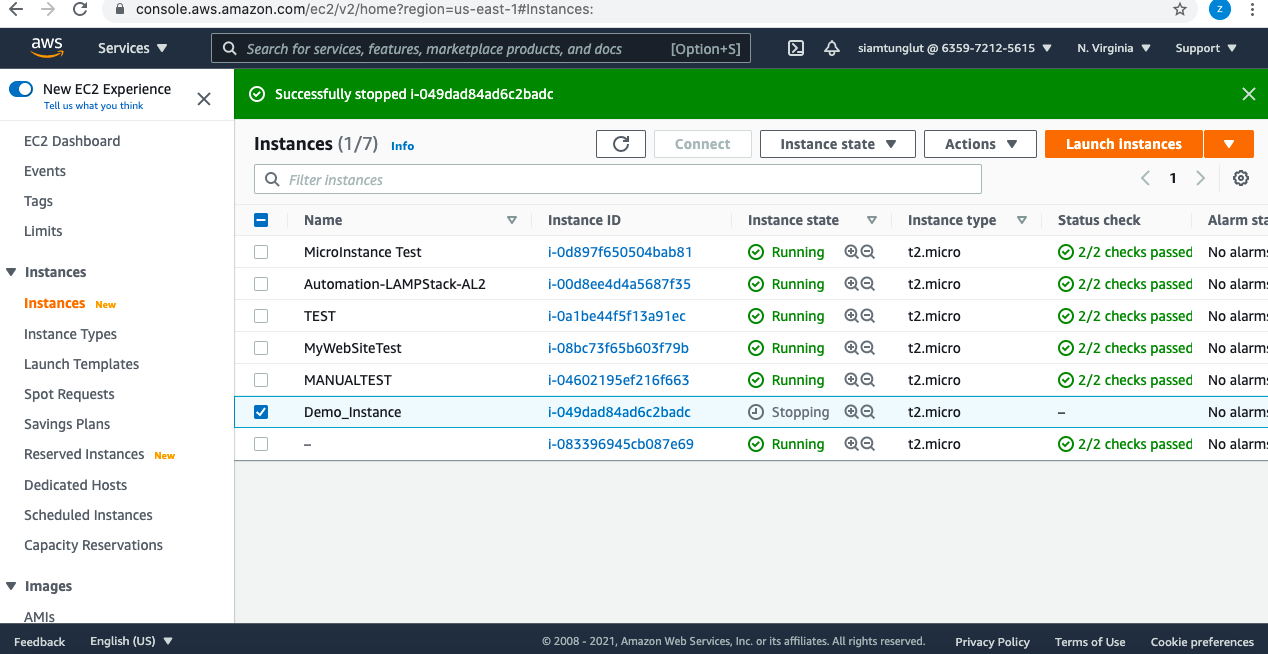Open instance ID i-049dad84ad6c2badc link
Screen dimensions: 1268x654
[x=619, y=412]
